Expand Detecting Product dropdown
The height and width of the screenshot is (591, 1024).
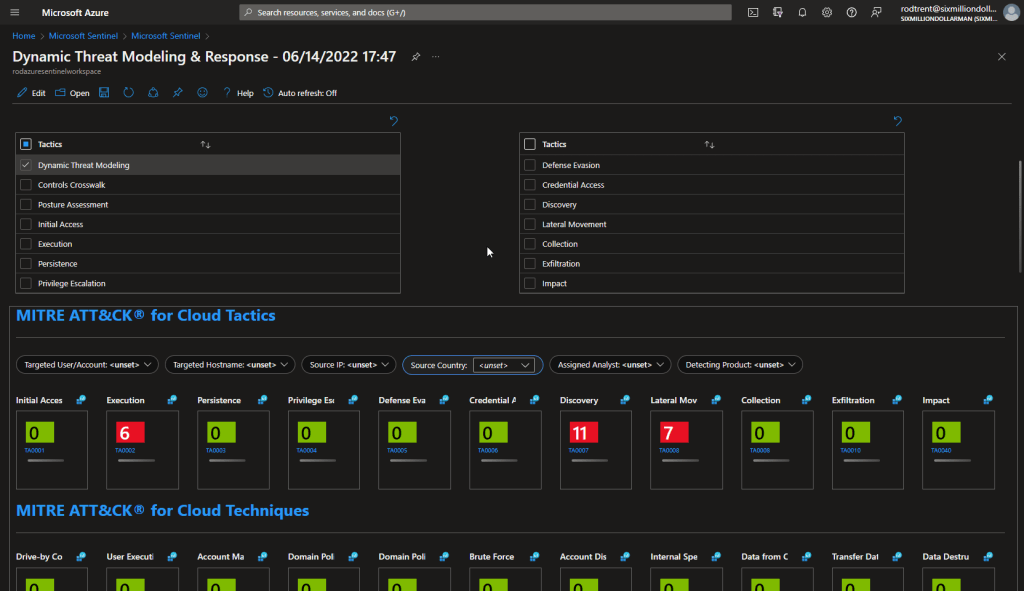pyautogui.click(x=740, y=364)
